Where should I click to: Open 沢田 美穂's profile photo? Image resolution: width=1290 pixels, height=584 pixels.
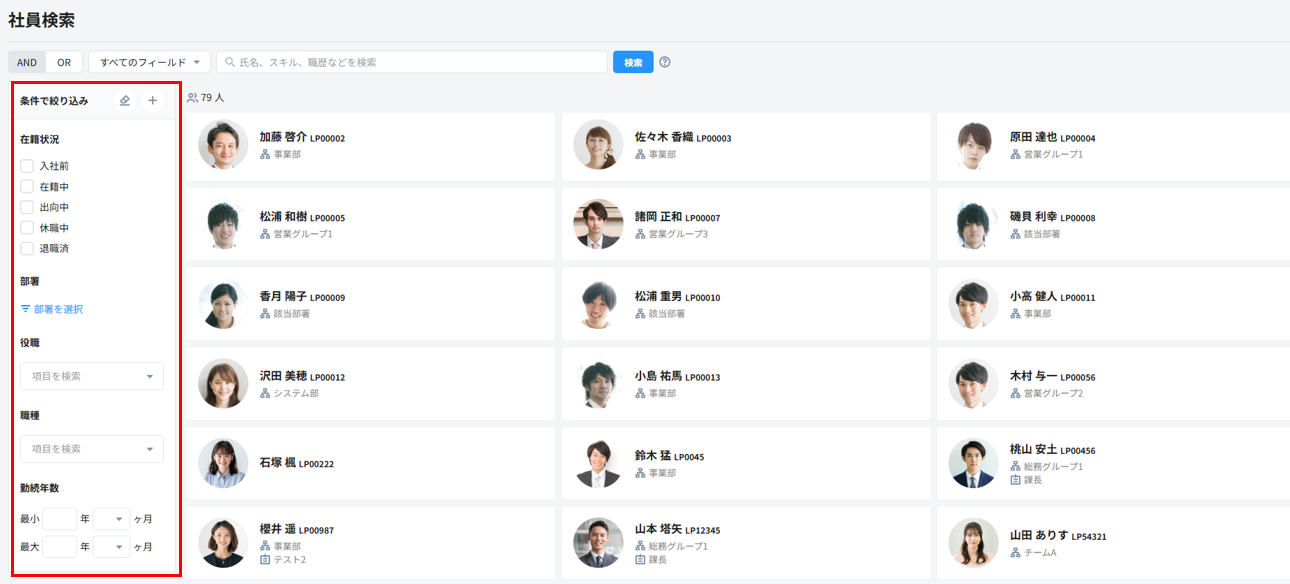click(223, 384)
